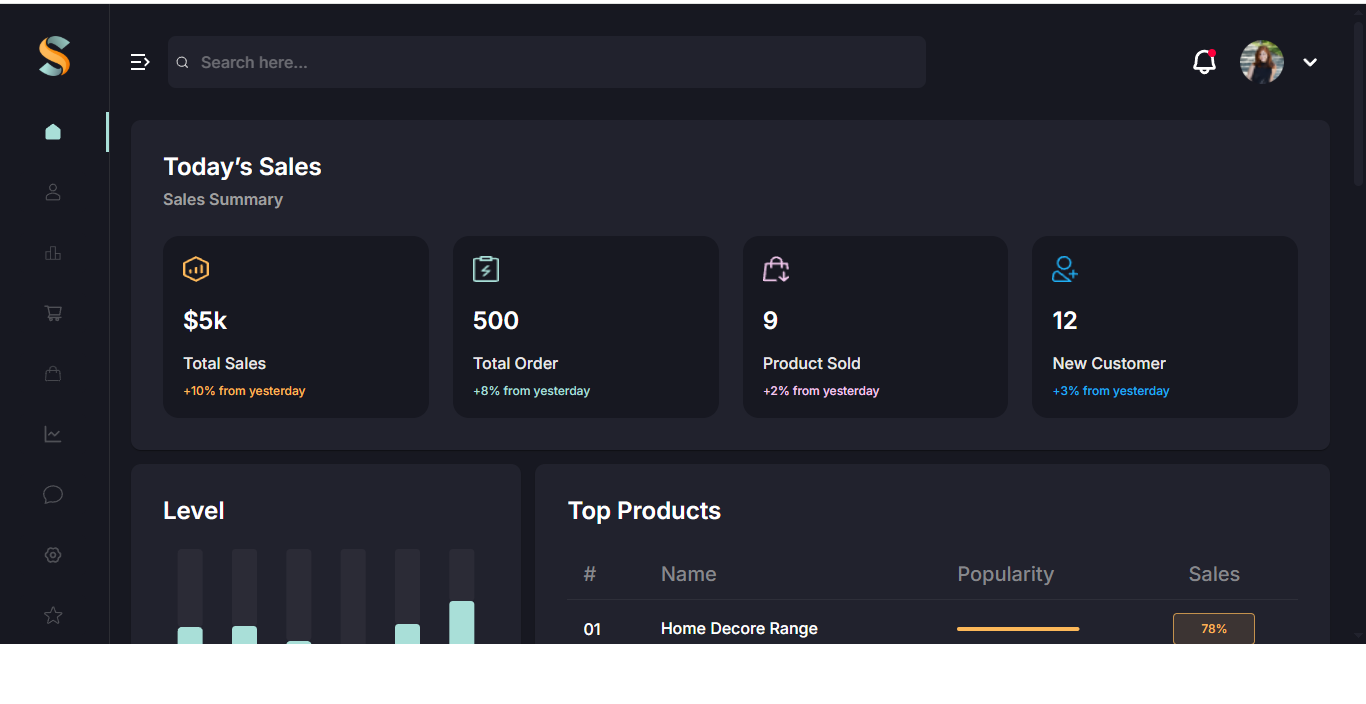The width and height of the screenshot is (1366, 704).
Task: Click the notification bell icon
Action: 1204,61
